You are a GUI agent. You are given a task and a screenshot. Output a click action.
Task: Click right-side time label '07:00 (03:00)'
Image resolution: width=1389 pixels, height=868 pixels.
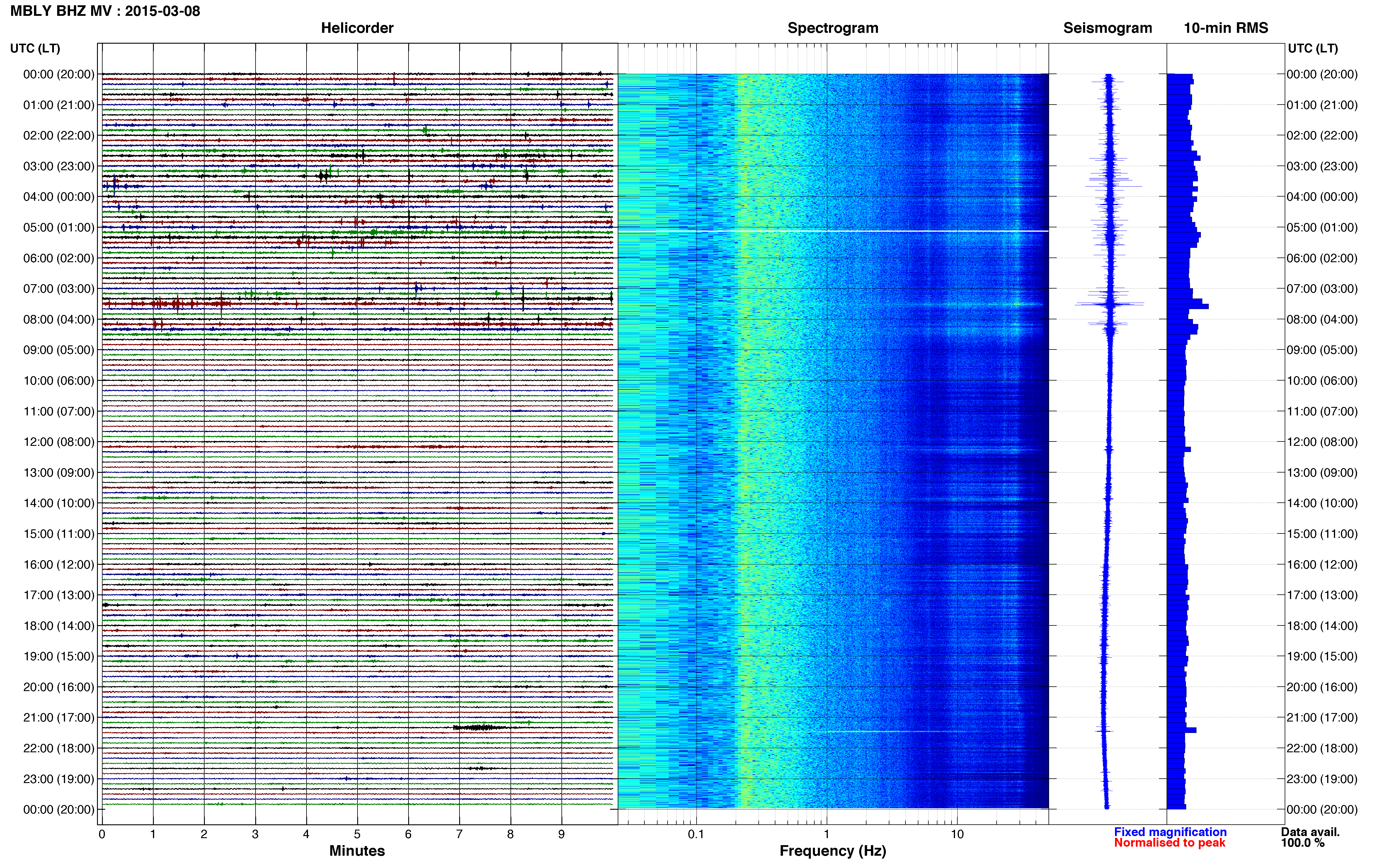click(1322, 289)
